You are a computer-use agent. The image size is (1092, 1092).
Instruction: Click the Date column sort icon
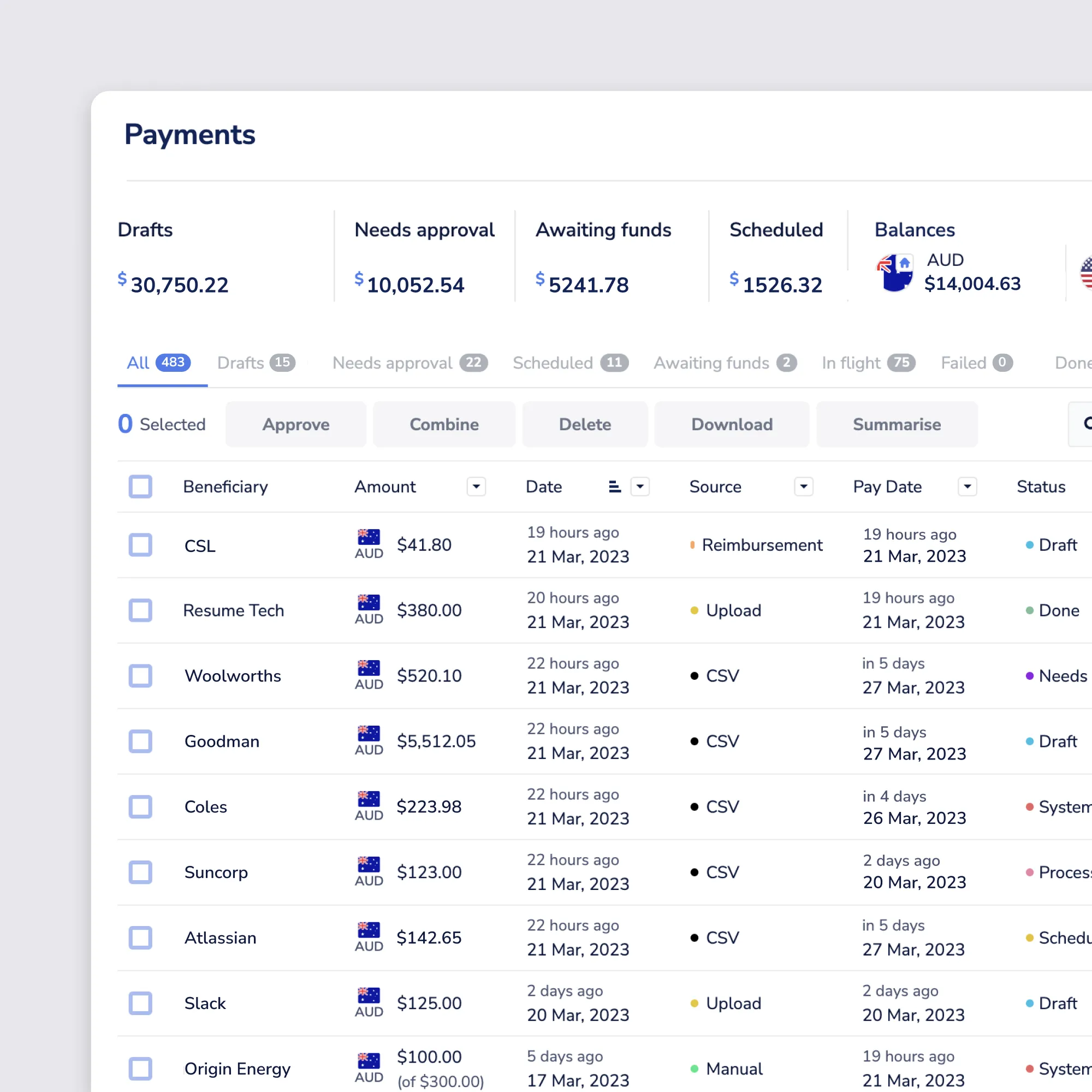[x=614, y=486]
